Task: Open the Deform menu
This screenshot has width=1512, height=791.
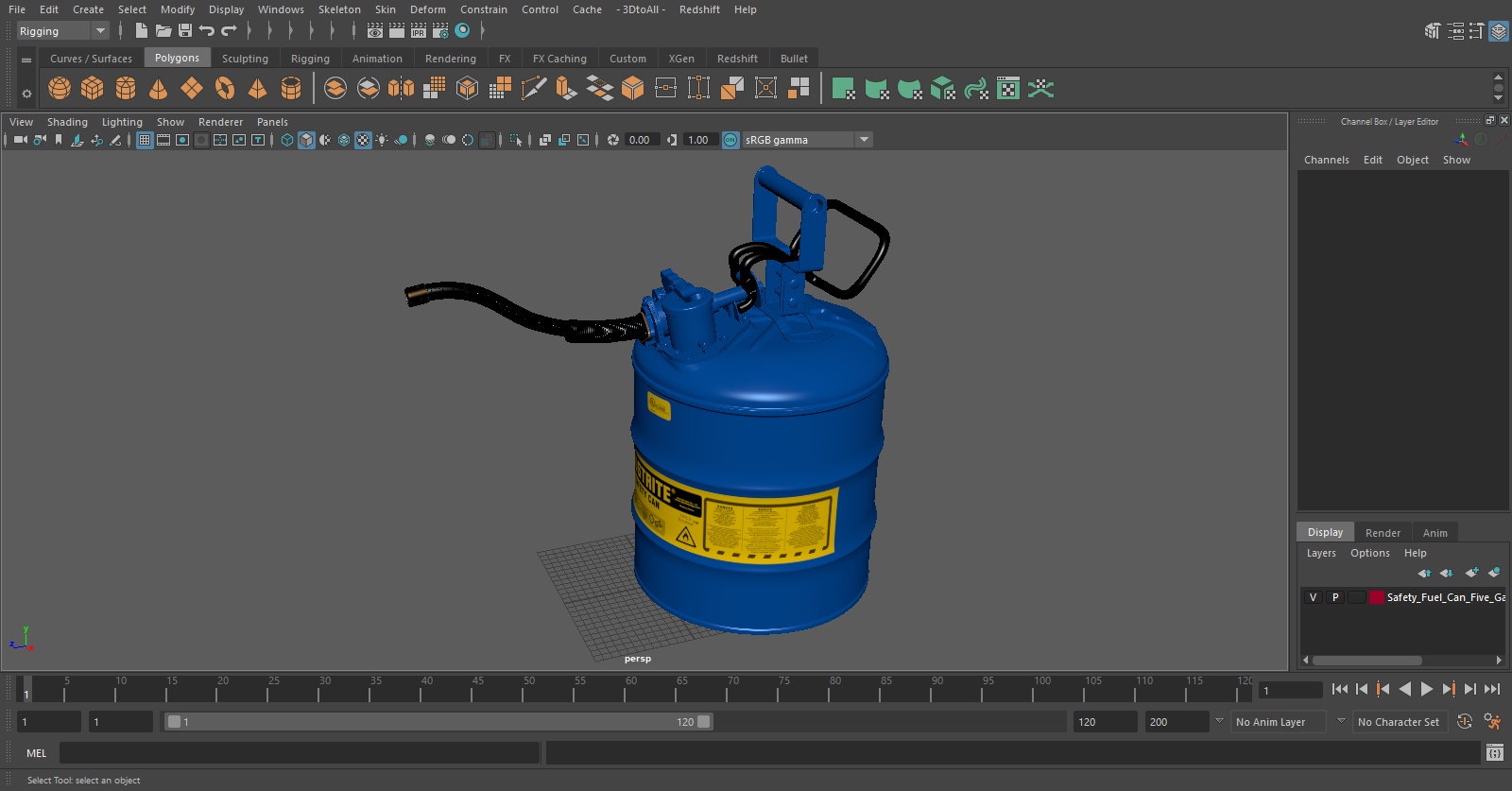Action: [x=427, y=9]
